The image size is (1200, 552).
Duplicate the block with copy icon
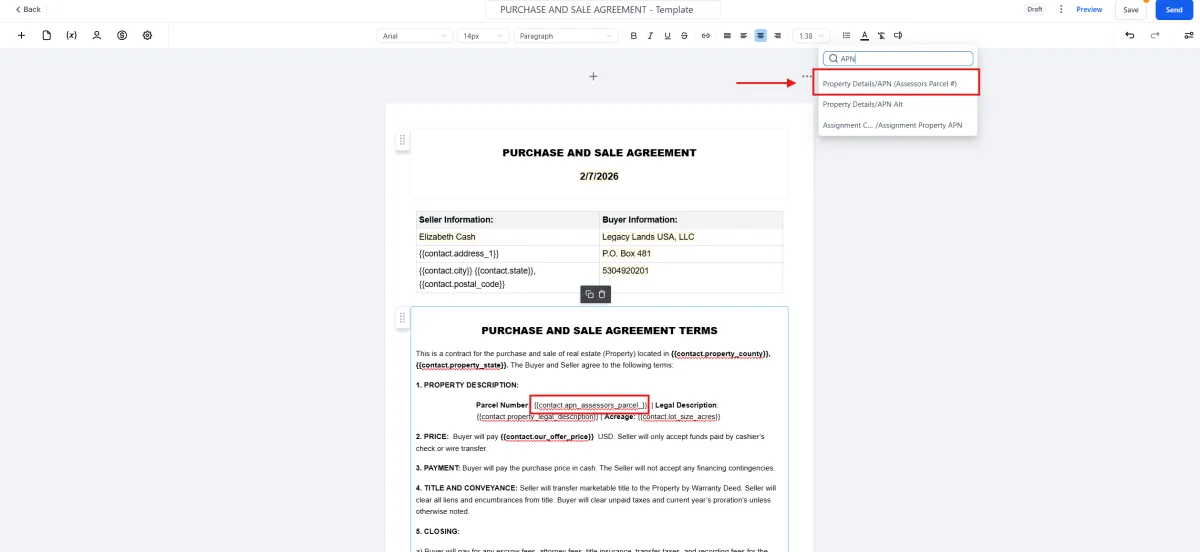coord(589,294)
